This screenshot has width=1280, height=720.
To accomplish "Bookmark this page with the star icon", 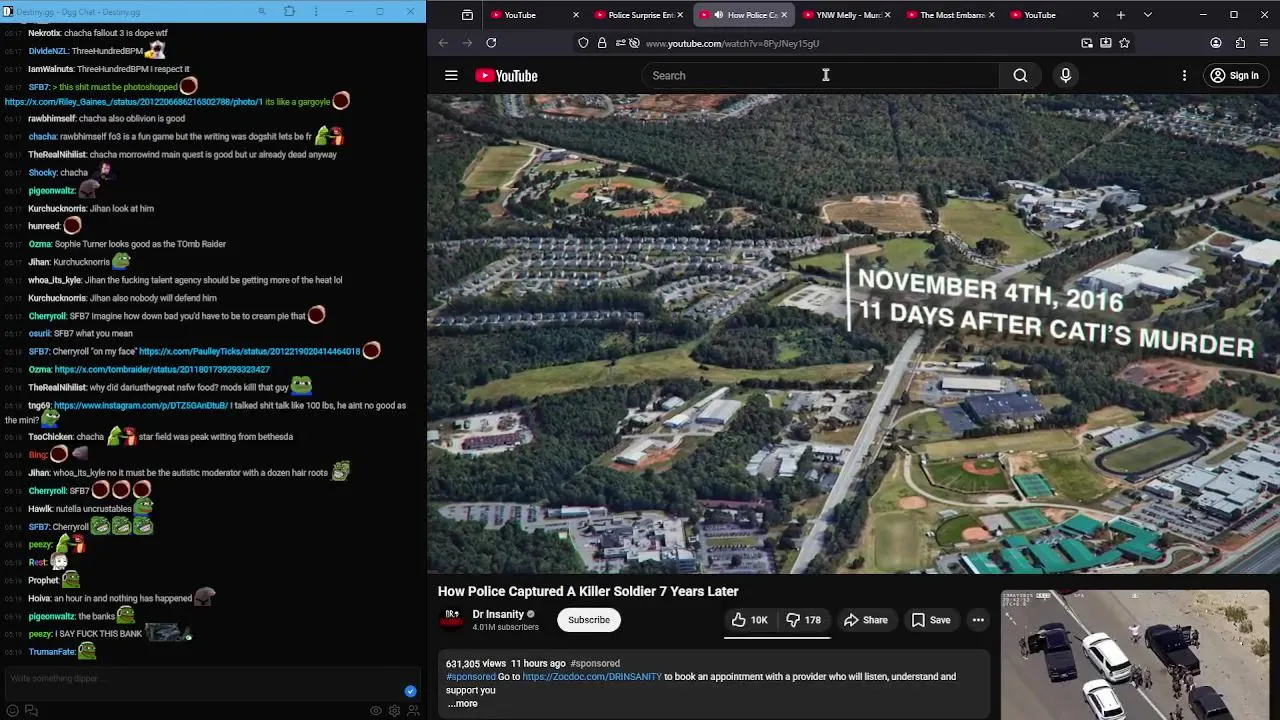I will pos(1125,43).
